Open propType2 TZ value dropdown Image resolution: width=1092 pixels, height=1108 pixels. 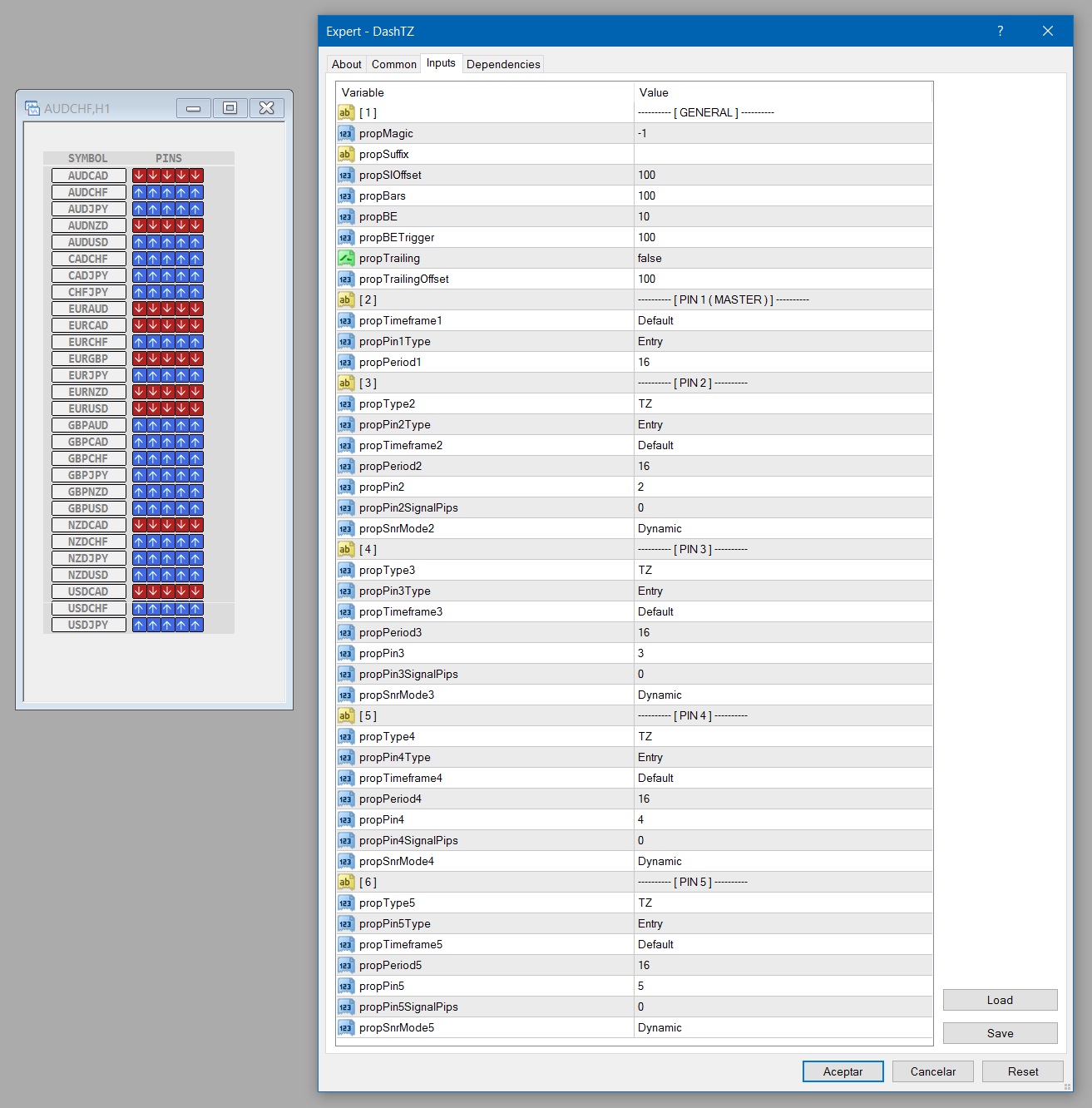[x=783, y=403]
